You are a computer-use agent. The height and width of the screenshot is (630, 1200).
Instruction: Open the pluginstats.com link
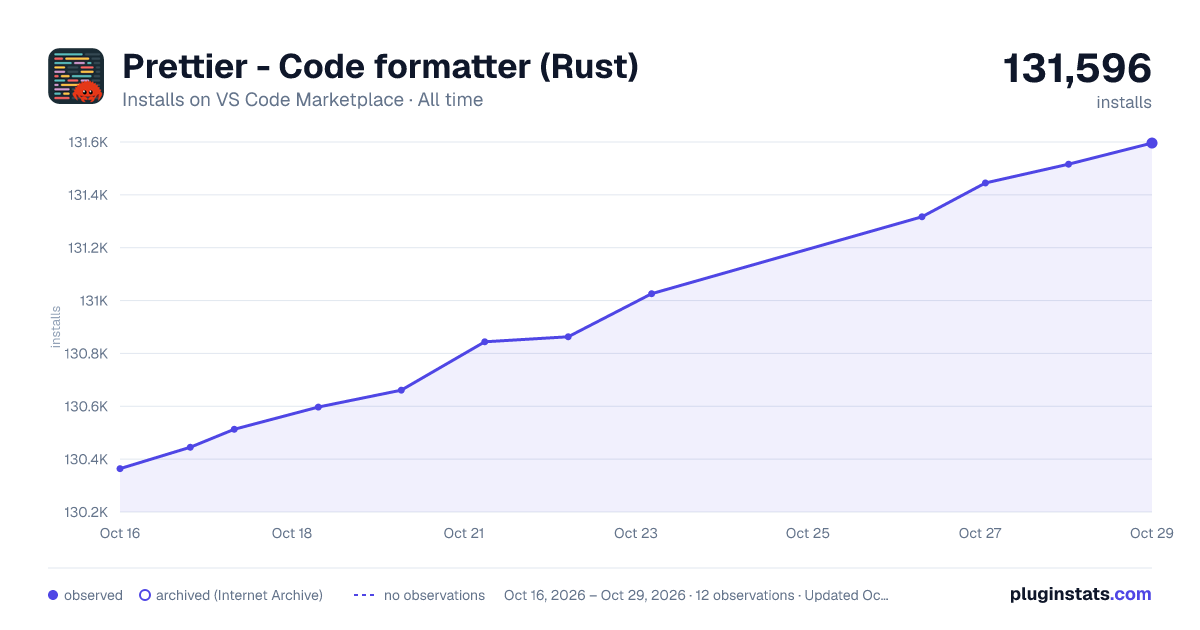tap(1080, 594)
